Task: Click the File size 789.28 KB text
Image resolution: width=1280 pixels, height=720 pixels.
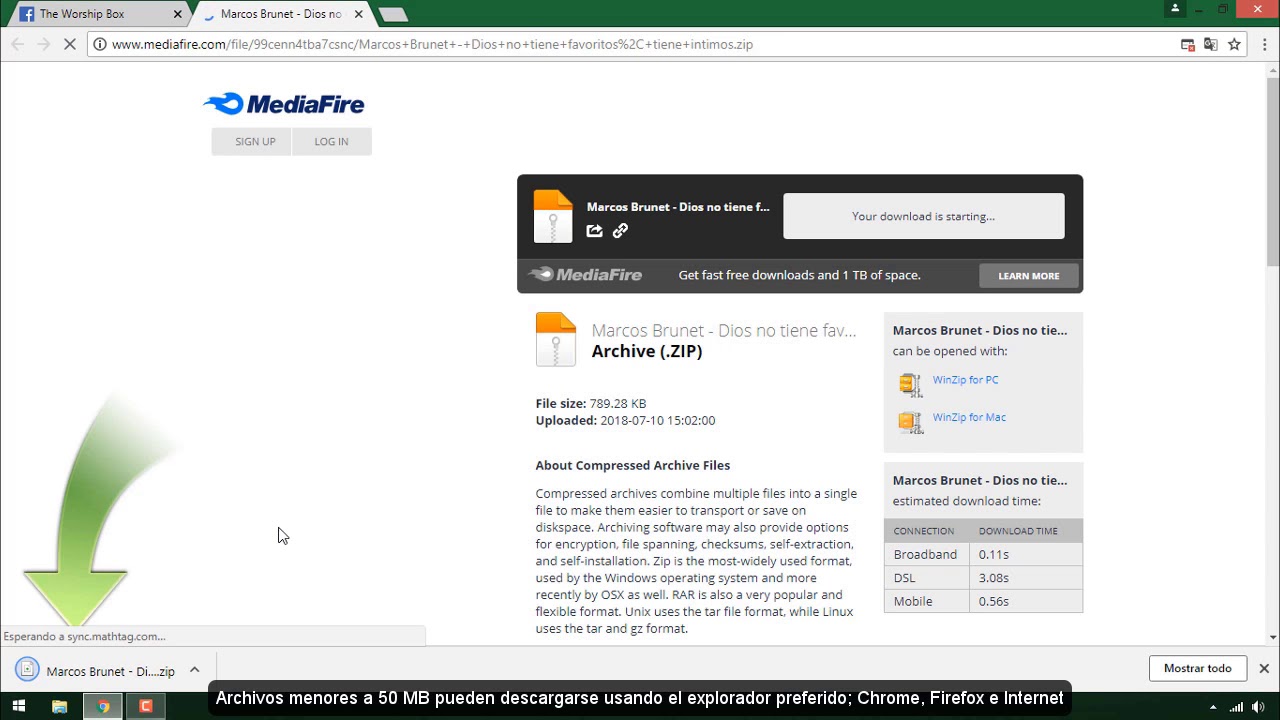Action: [x=591, y=404]
